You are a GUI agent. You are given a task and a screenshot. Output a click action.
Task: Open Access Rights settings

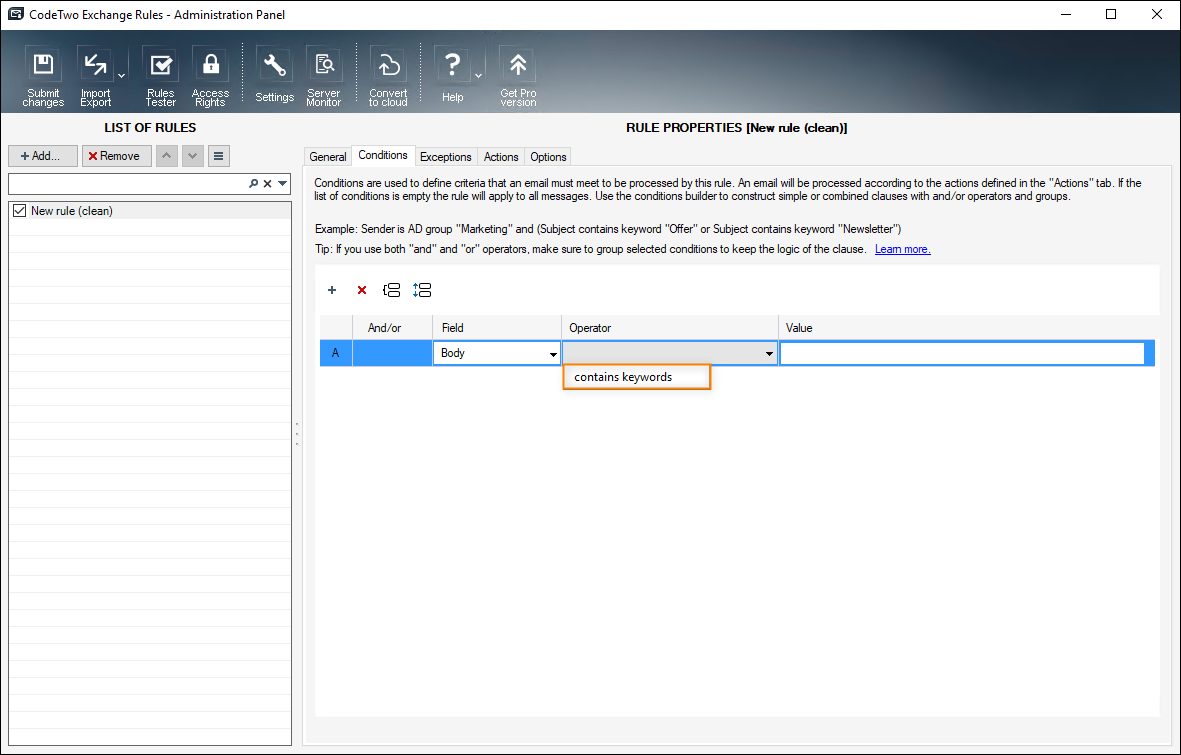tap(210, 76)
